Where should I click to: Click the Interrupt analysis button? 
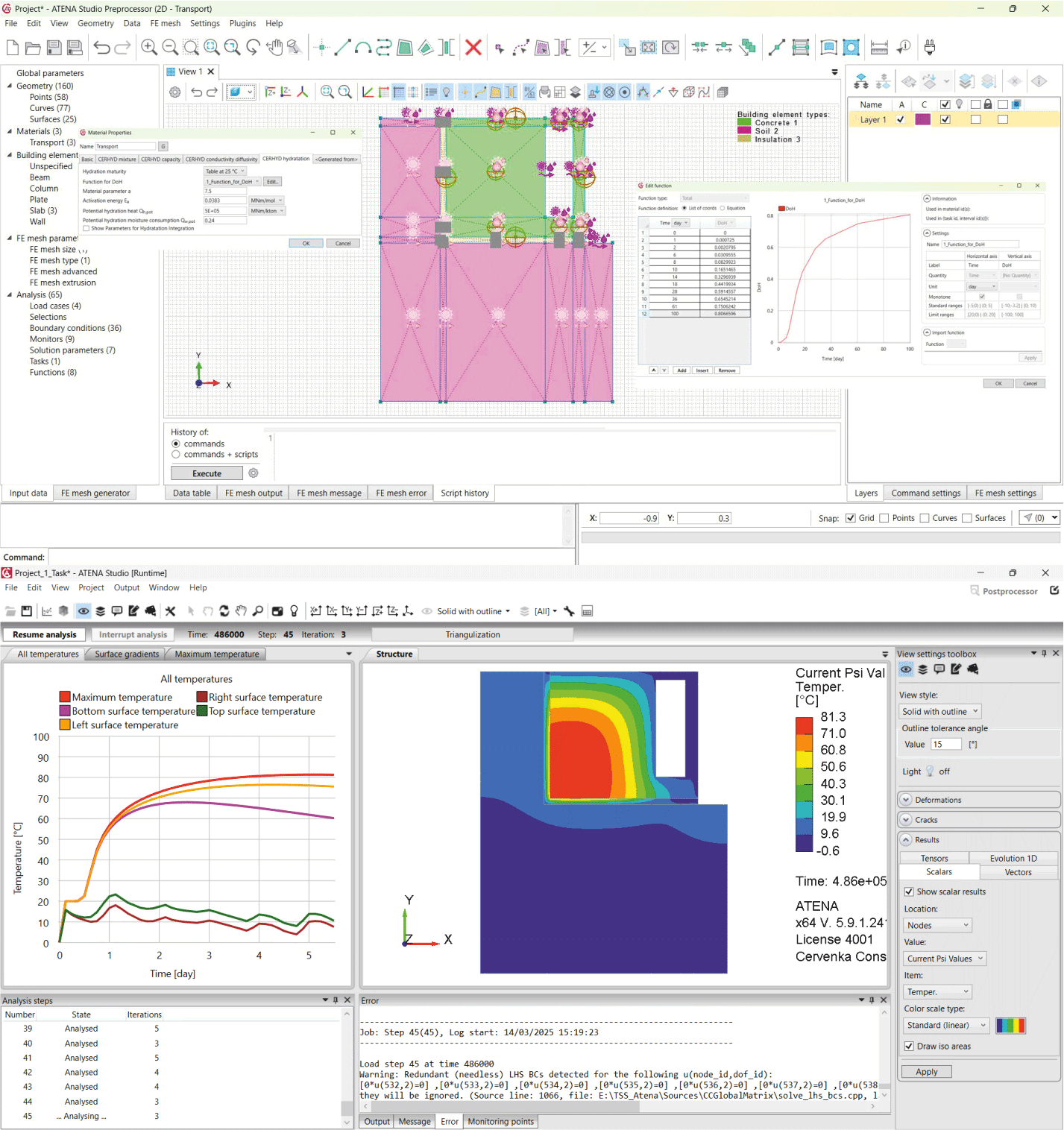coord(133,635)
